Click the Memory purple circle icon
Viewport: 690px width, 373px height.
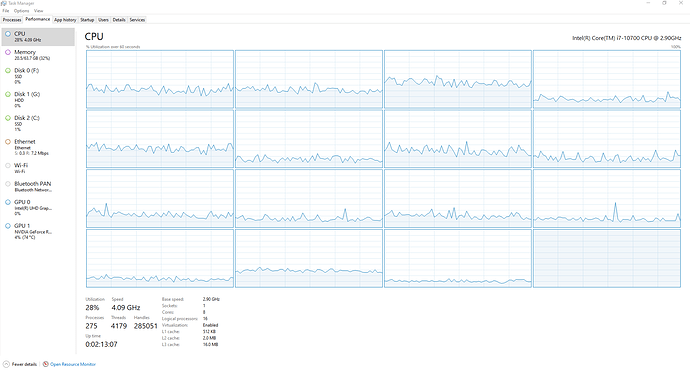[x=7, y=52]
